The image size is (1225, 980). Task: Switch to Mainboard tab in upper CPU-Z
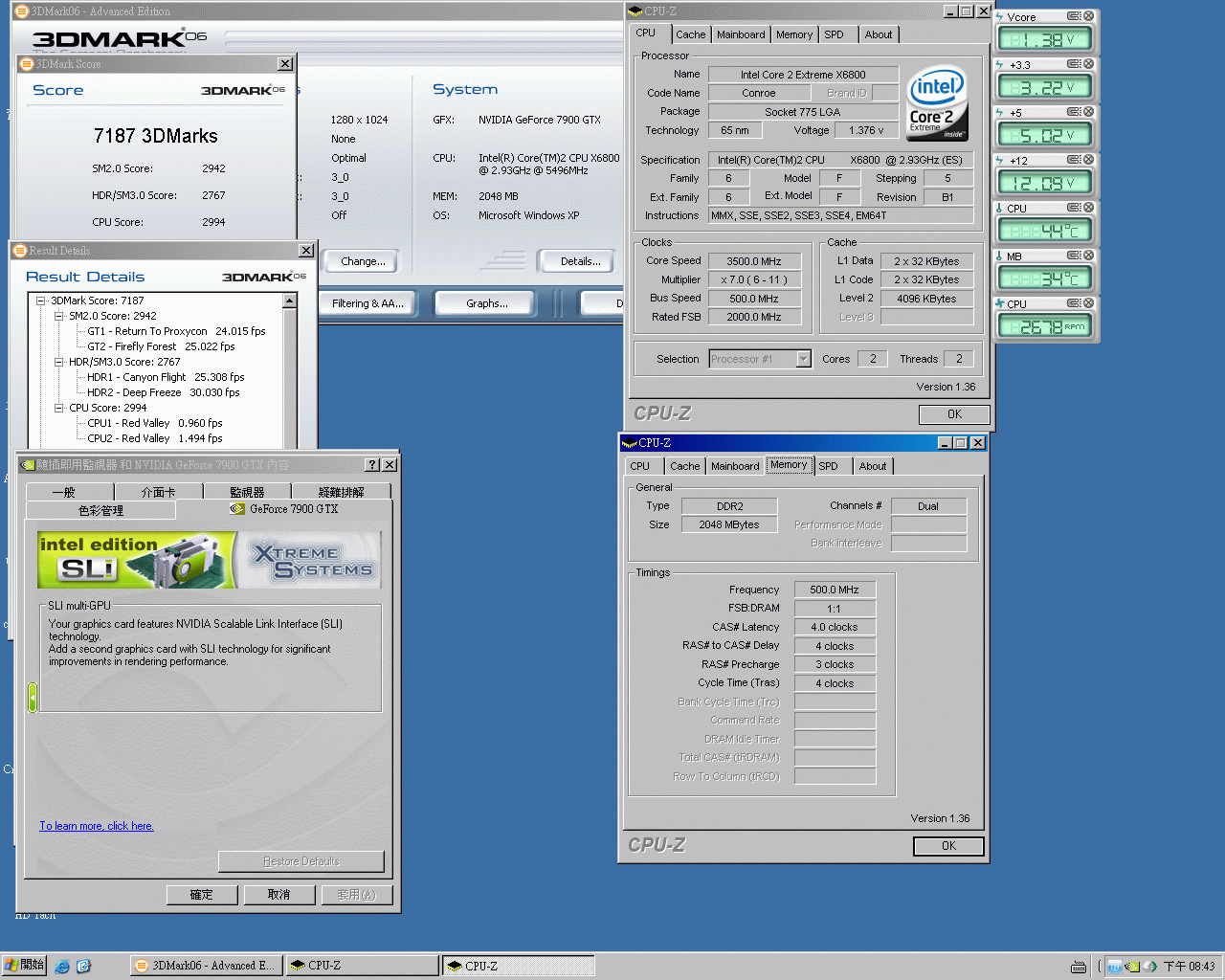[741, 34]
